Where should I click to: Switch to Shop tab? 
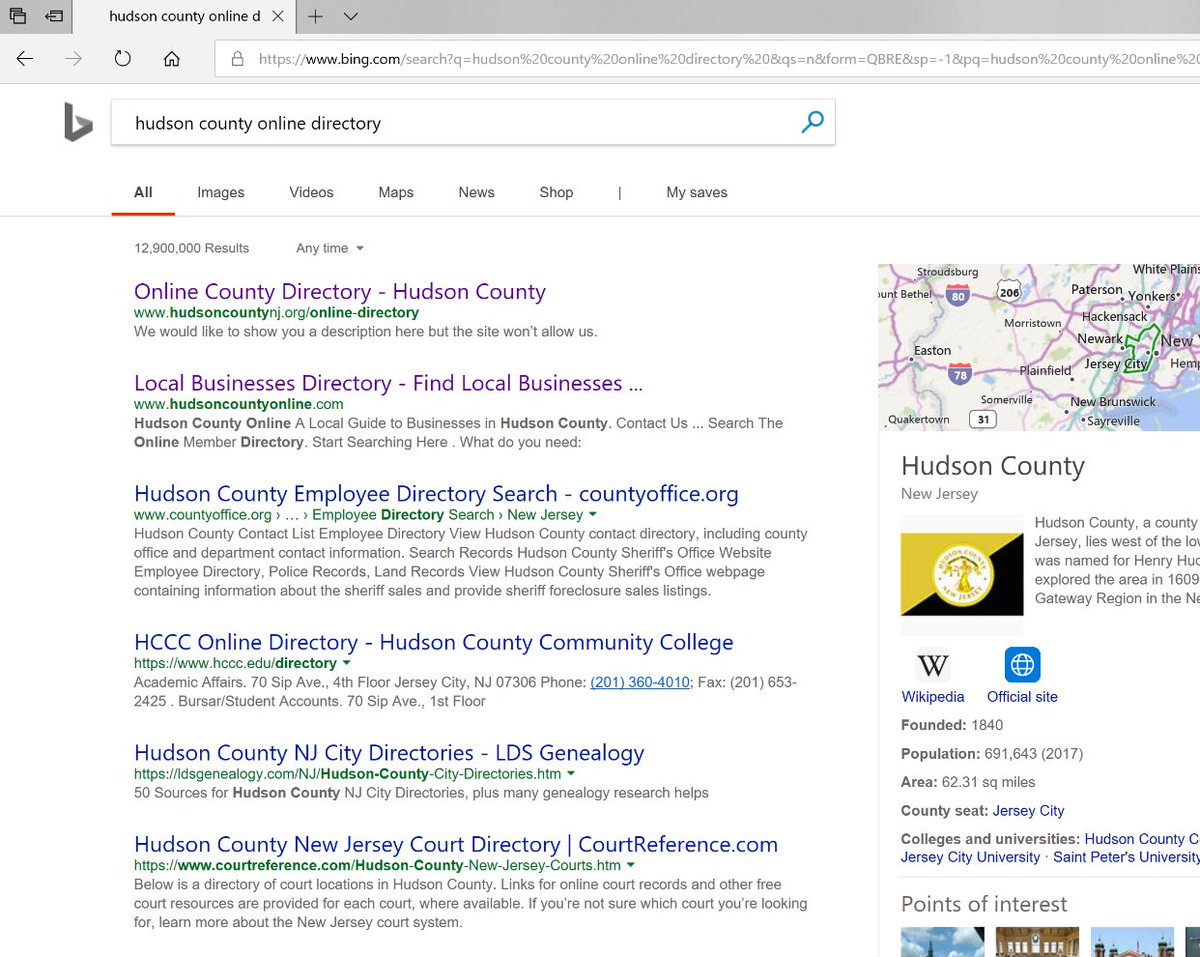[556, 192]
